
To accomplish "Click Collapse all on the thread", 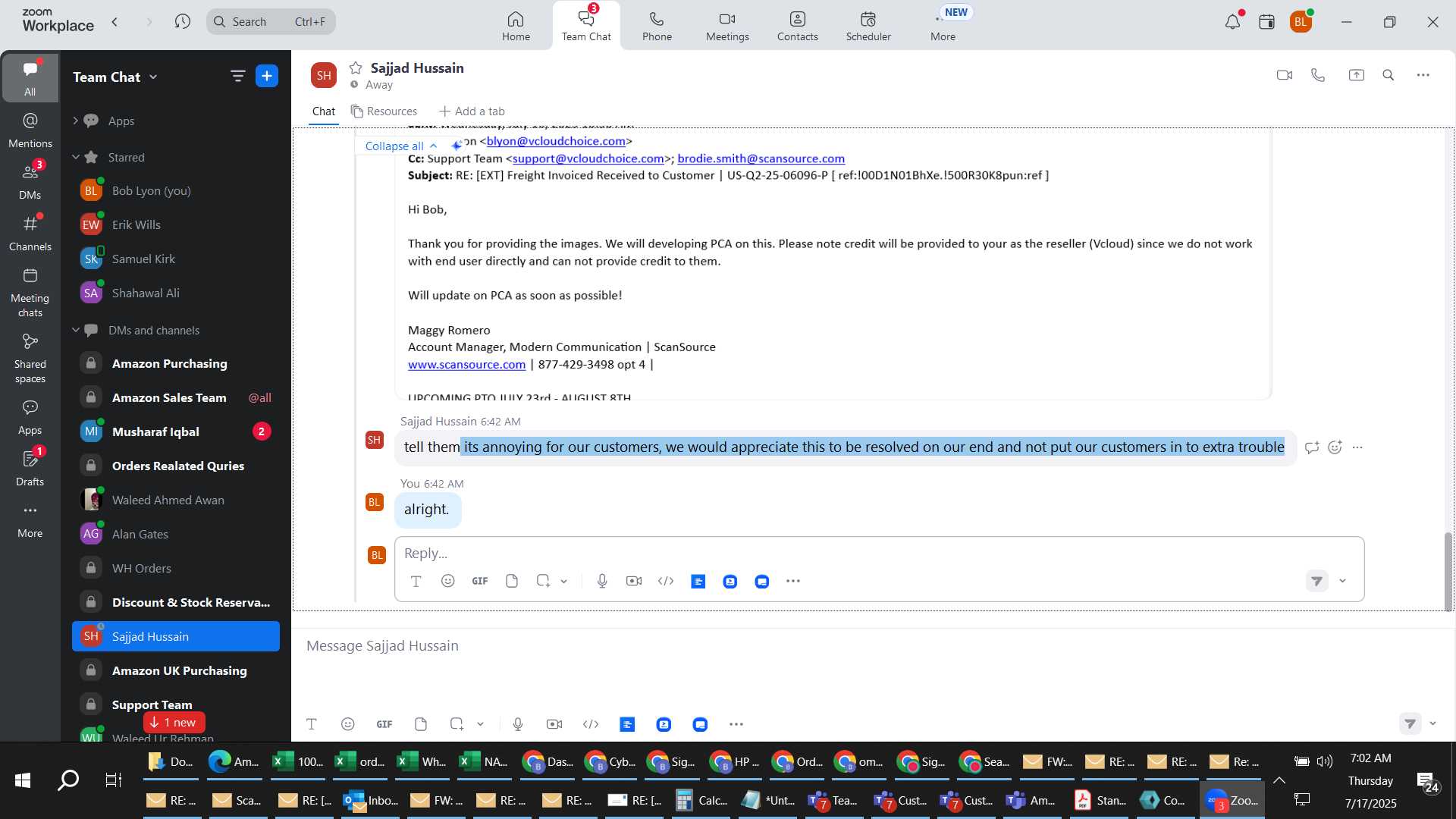I will coord(400,146).
